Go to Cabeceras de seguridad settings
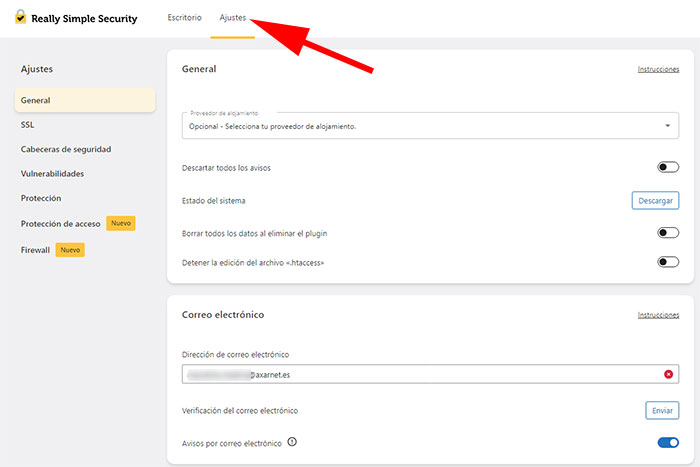 pyautogui.click(x=66, y=149)
